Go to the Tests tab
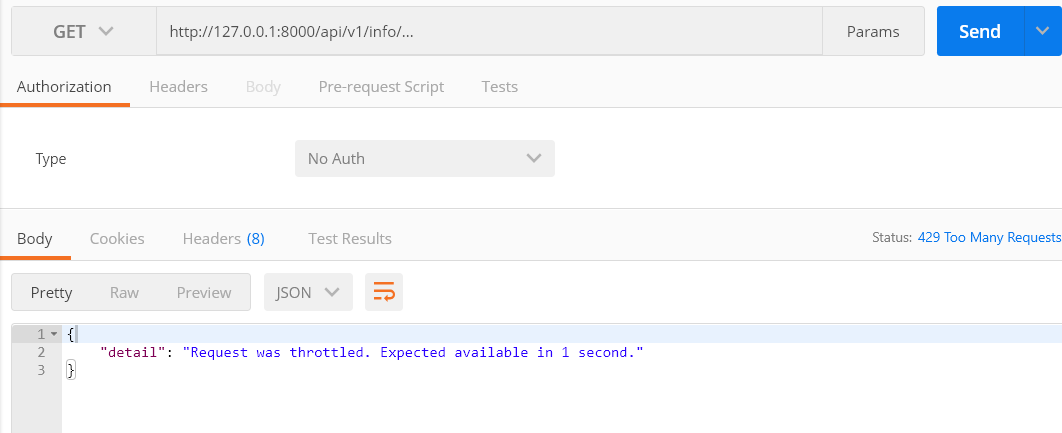This screenshot has height=433, width=1062. [x=499, y=86]
